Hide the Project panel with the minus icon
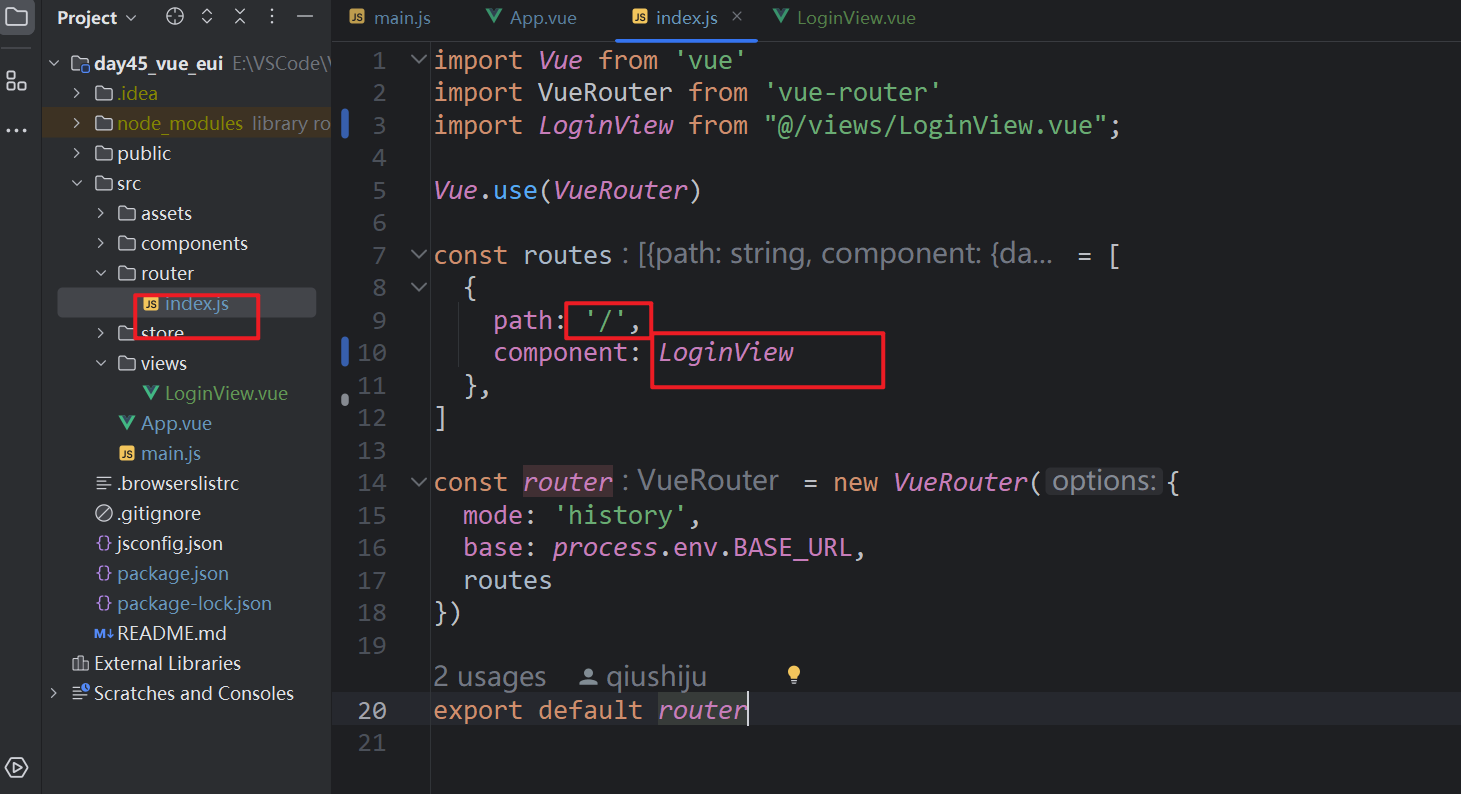Screen dimensions: 1461x794 click(x=303, y=17)
